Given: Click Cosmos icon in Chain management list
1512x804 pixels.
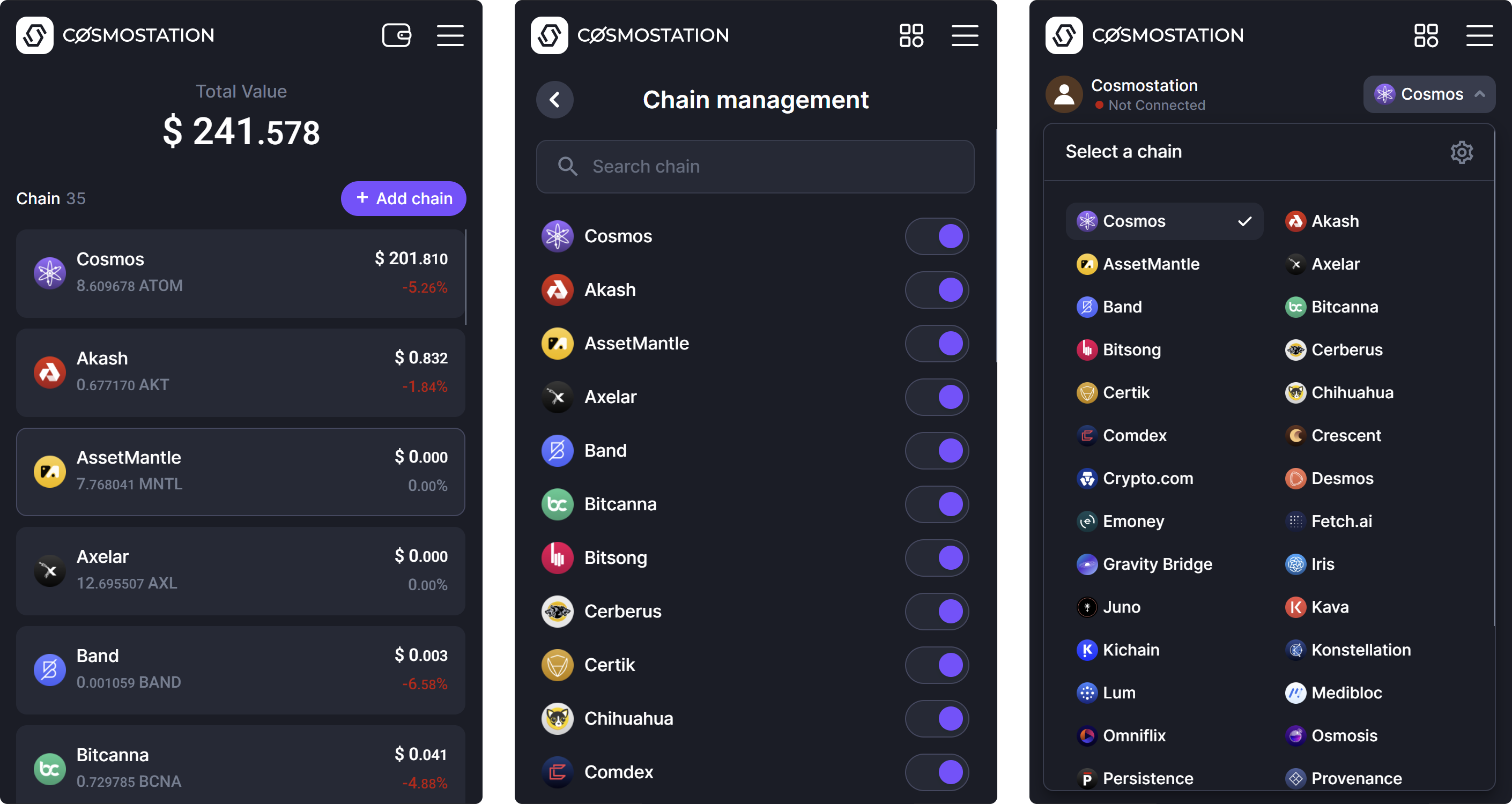Looking at the screenshot, I should pyautogui.click(x=557, y=236).
